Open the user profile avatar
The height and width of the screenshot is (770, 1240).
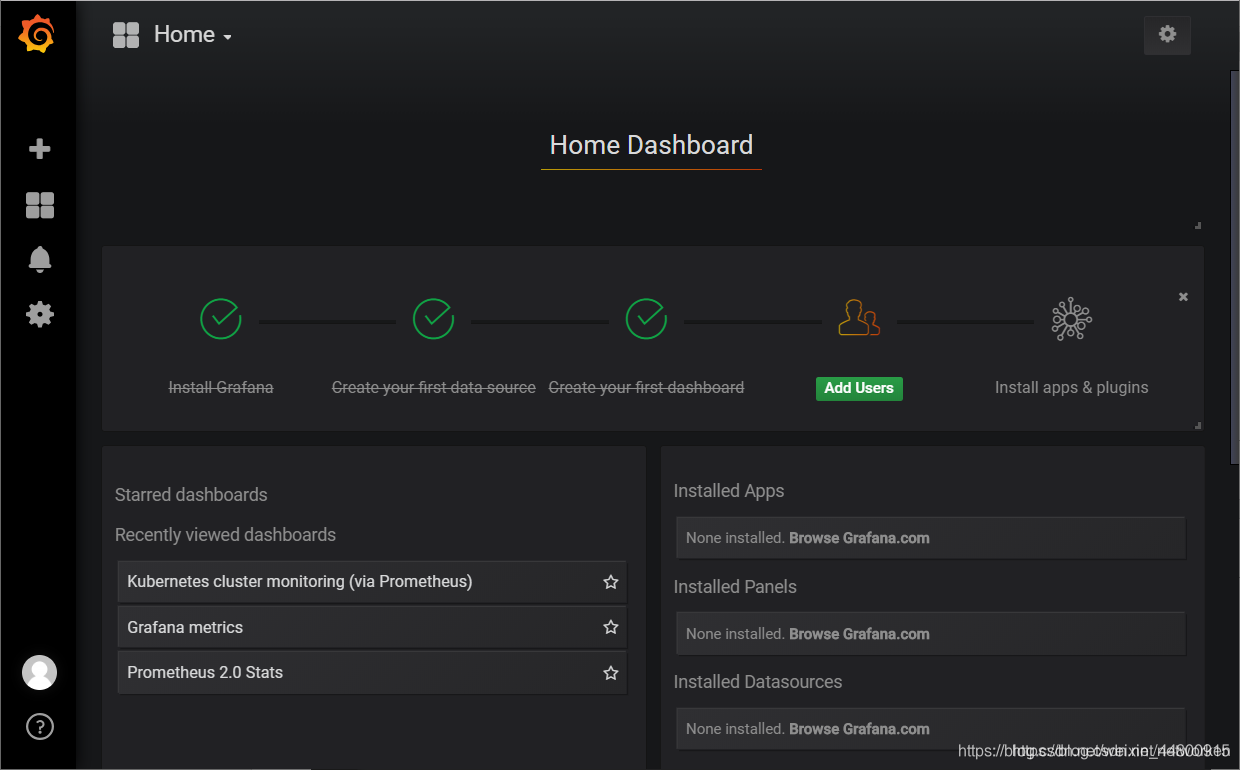[x=39, y=672]
